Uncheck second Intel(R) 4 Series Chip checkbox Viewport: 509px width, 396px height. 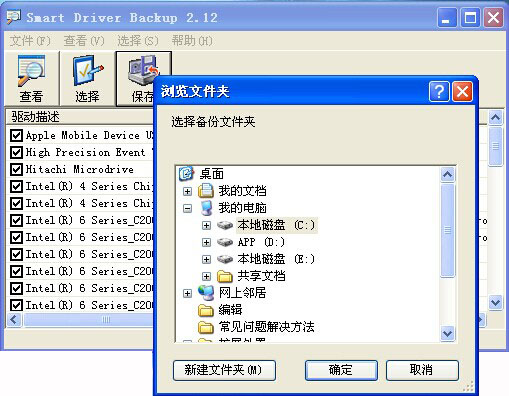(16, 203)
